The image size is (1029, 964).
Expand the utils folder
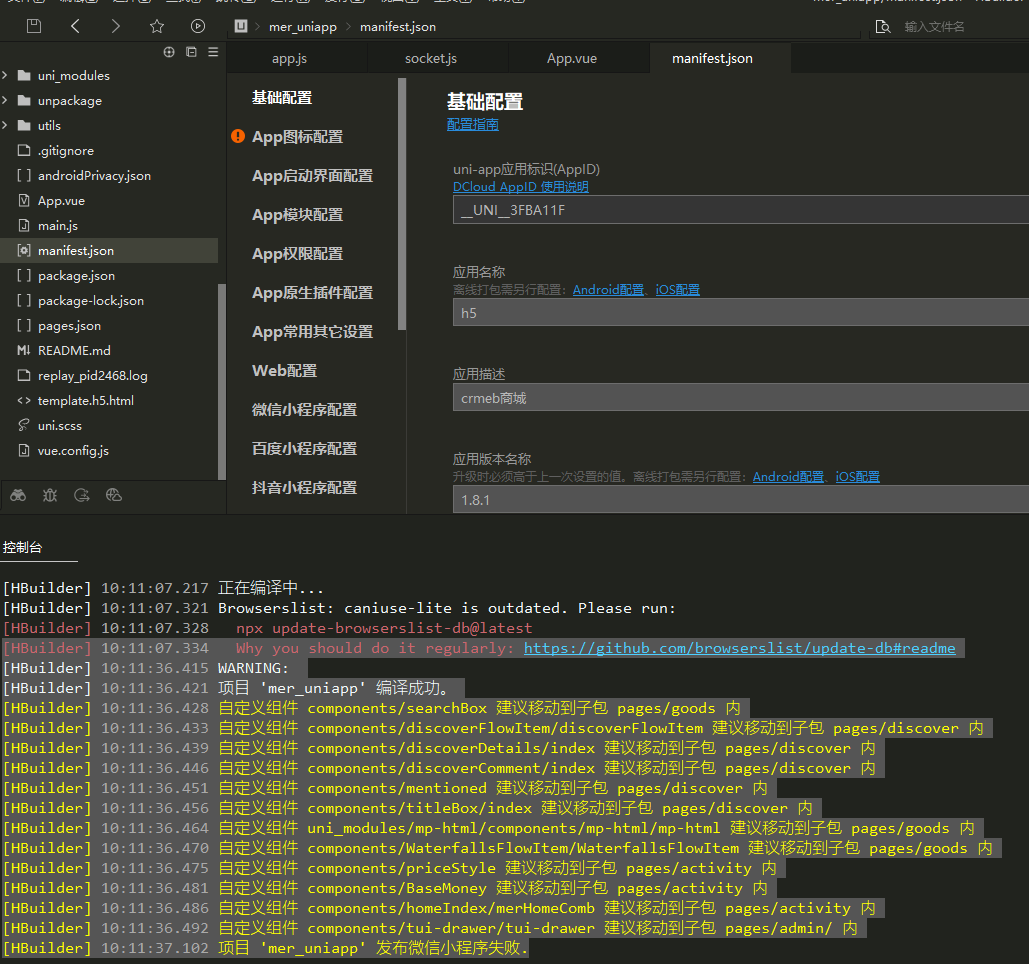[5, 125]
